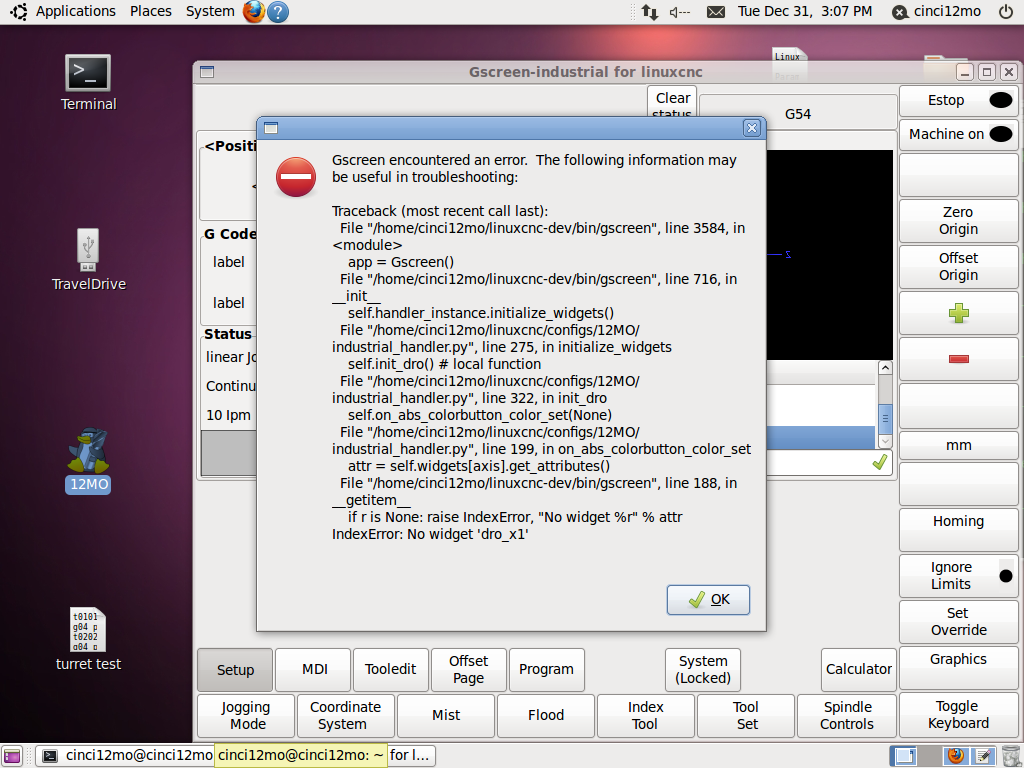Close the Gscreen error dialog

752,128
